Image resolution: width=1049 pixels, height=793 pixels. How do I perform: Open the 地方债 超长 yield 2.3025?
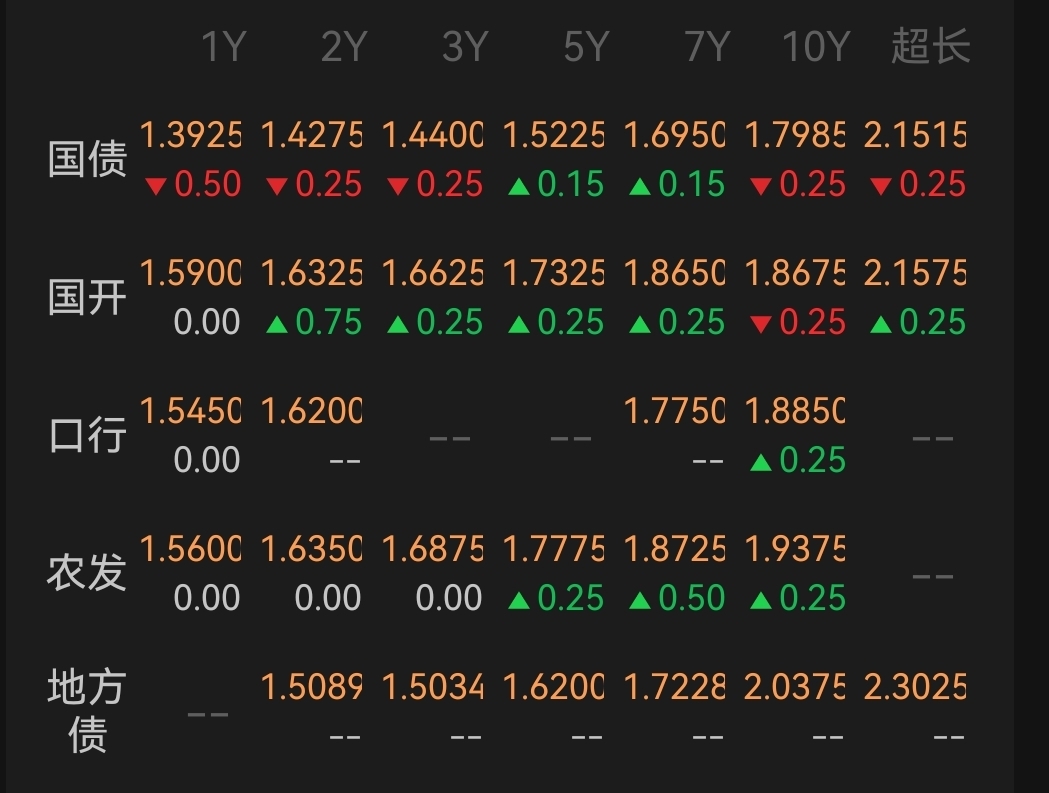click(x=915, y=687)
